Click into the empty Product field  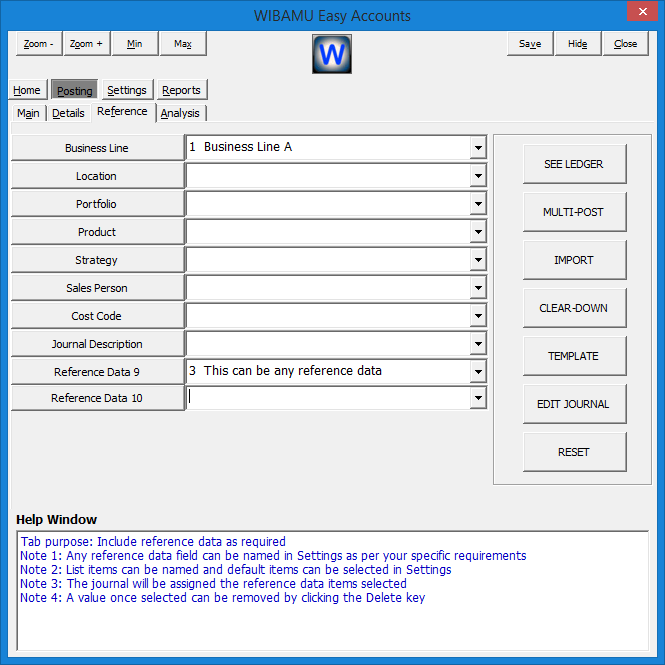328,232
